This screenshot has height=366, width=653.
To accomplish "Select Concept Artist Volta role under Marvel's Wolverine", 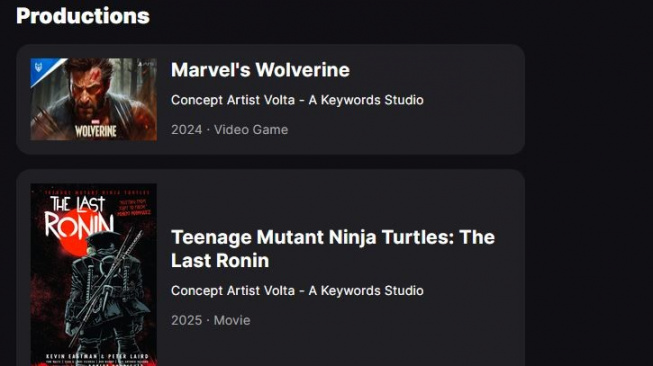I will (x=297, y=100).
